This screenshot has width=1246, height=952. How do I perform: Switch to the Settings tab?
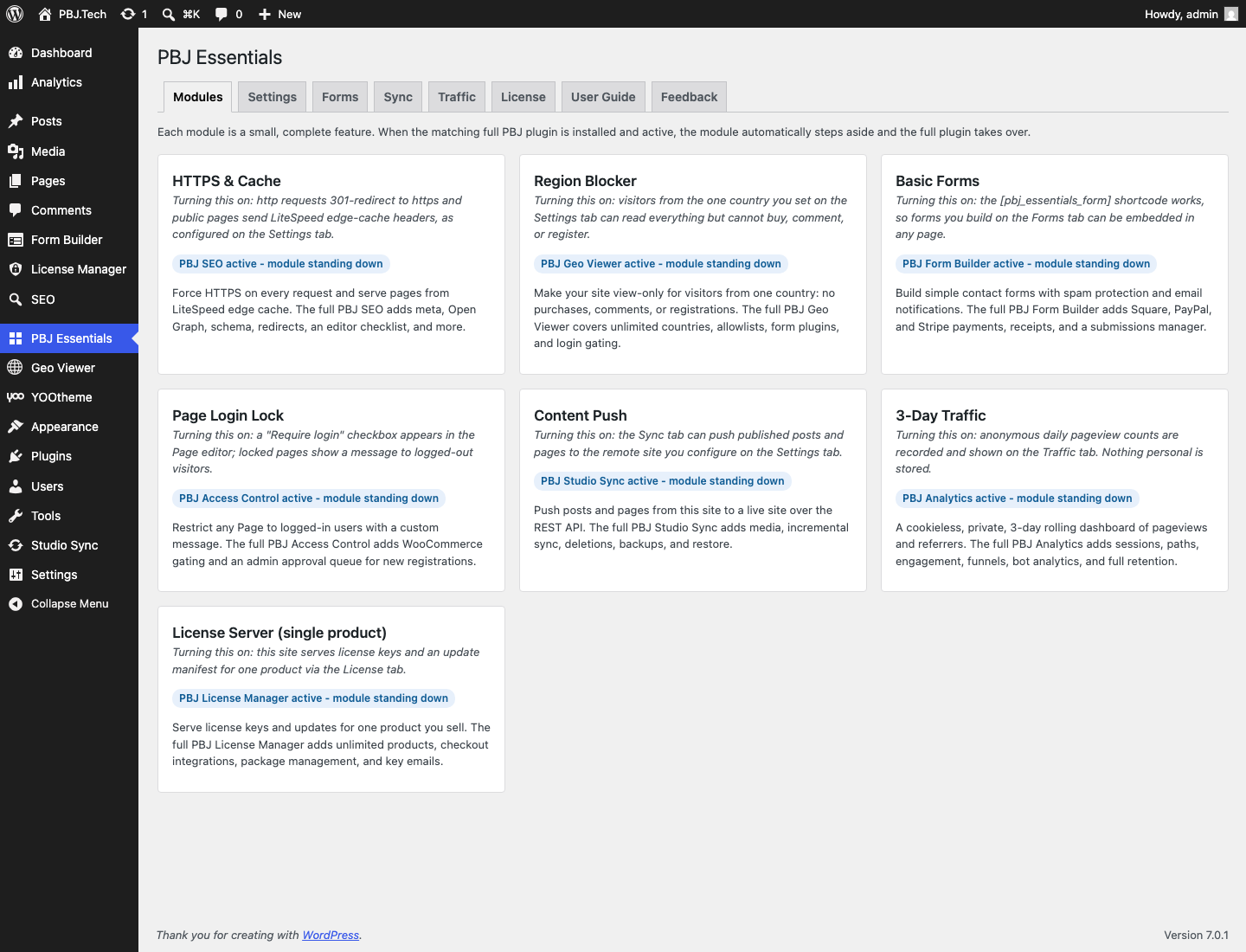pos(273,97)
